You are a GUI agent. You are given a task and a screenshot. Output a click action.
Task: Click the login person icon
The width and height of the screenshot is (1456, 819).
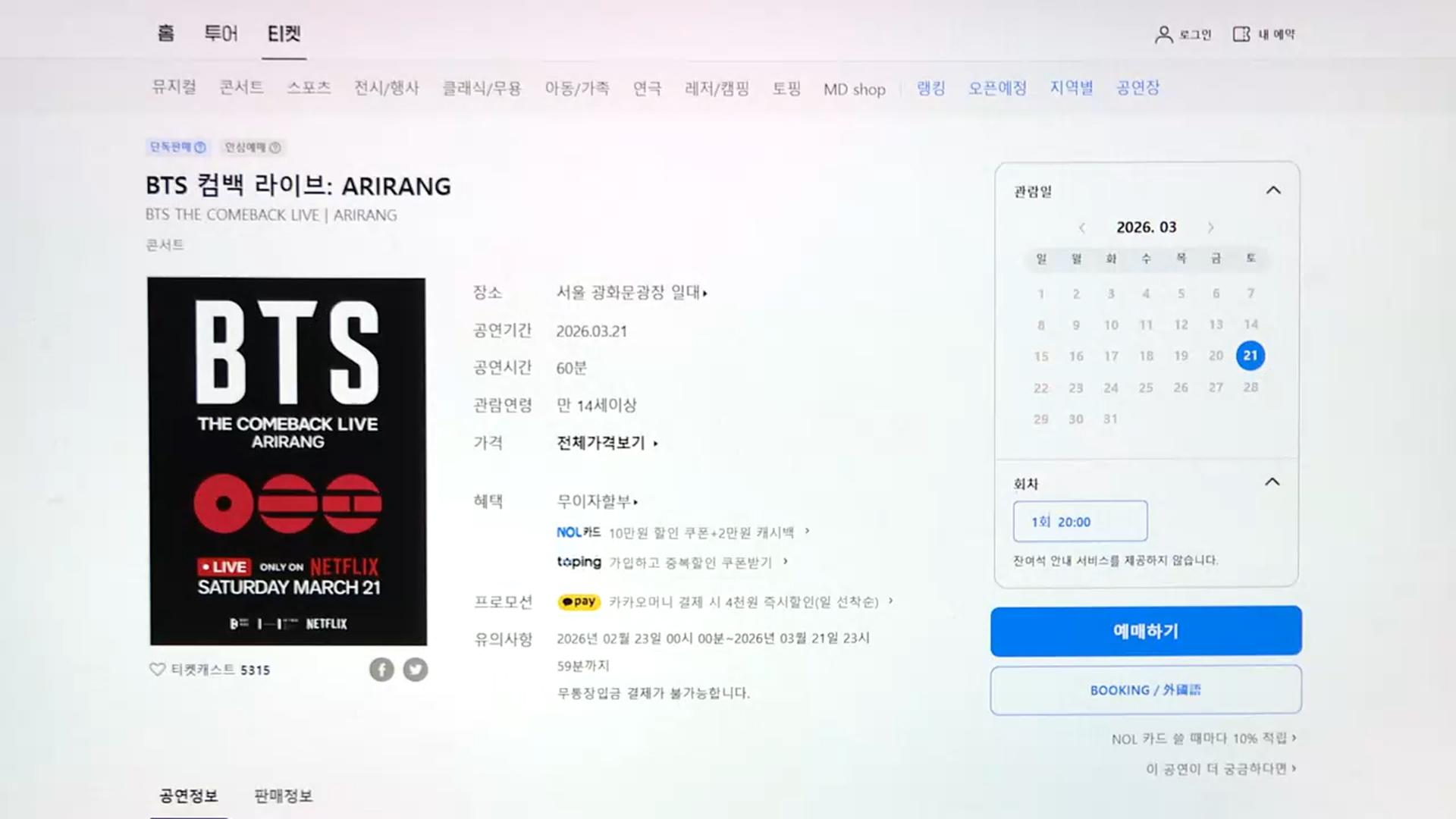coord(1163,34)
